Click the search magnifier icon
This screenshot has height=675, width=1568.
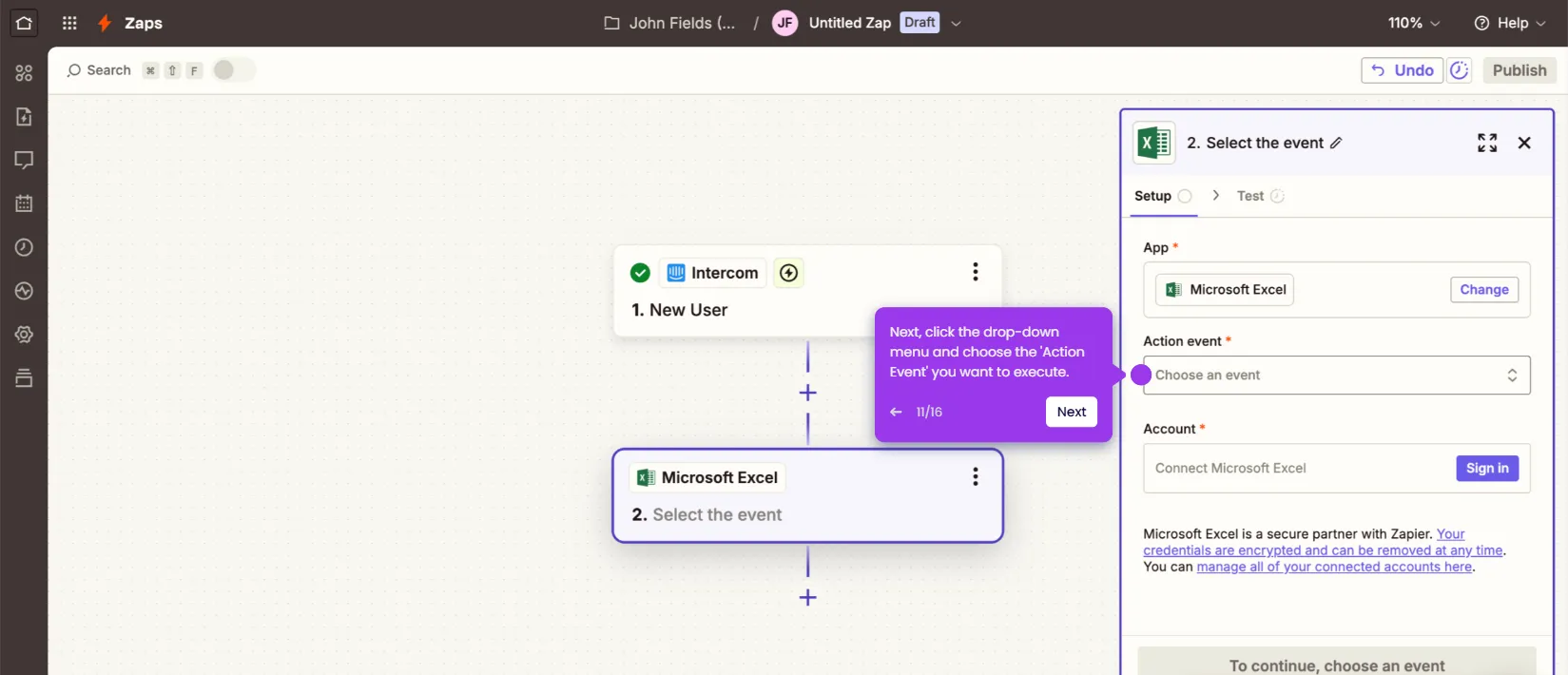pos(73,70)
